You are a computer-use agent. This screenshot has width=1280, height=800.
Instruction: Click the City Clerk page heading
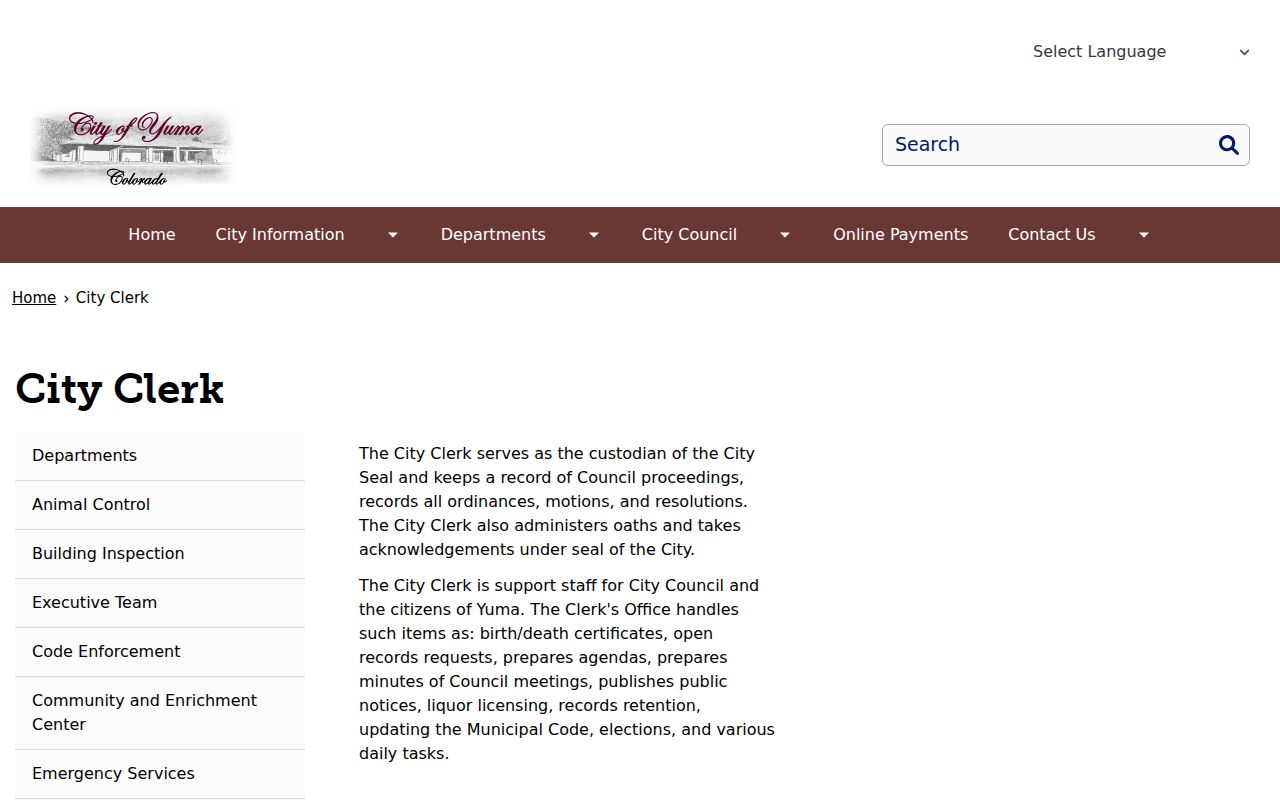pyautogui.click(x=120, y=389)
